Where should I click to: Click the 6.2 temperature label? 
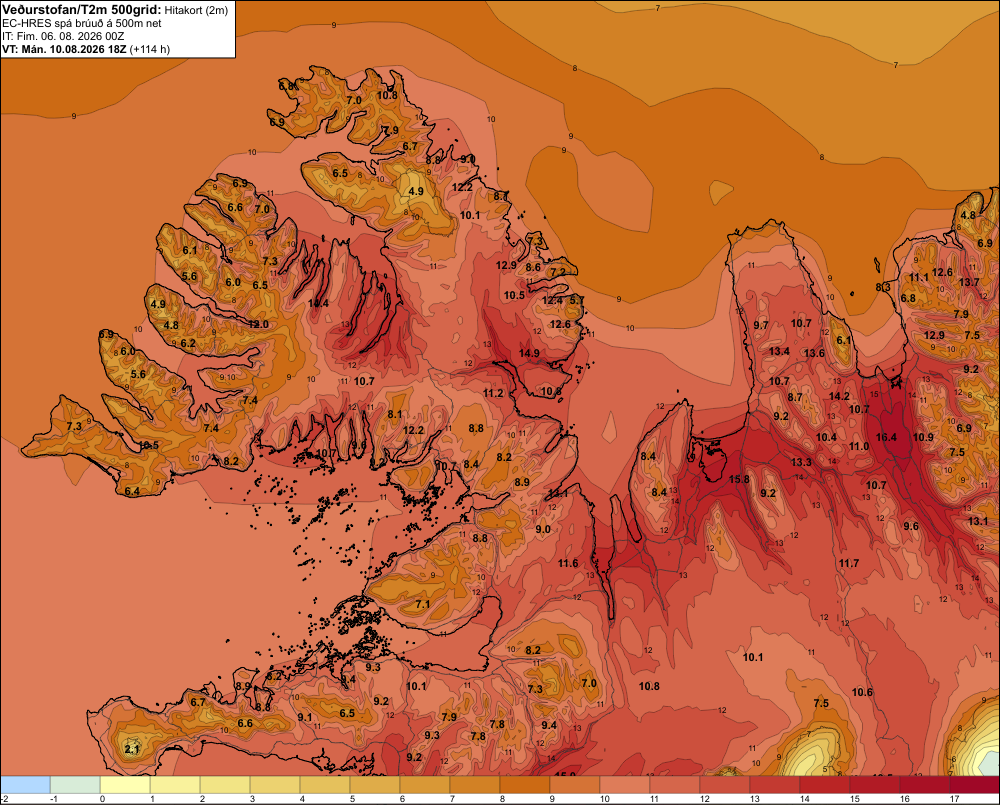point(188,343)
